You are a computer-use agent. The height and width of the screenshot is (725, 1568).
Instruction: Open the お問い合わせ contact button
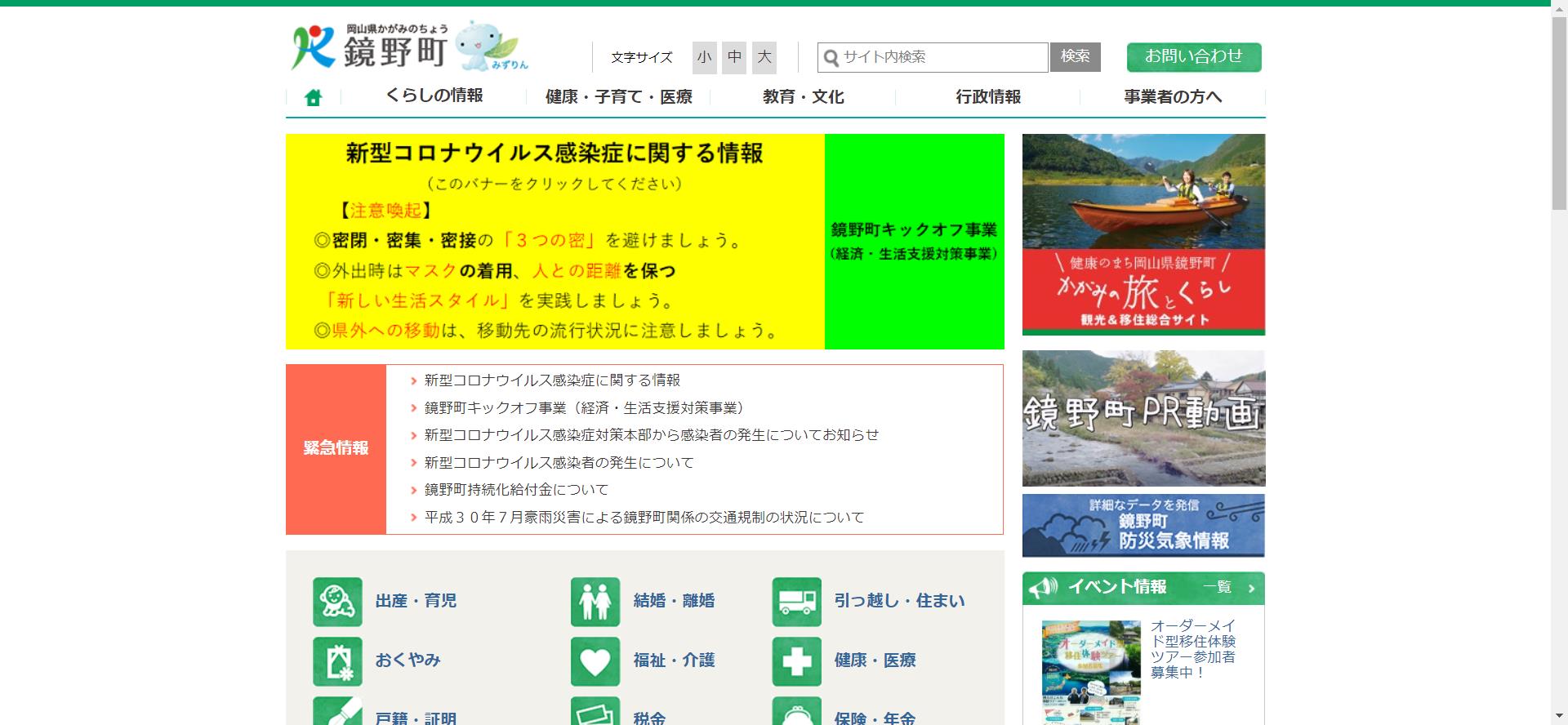click(x=1194, y=57)
